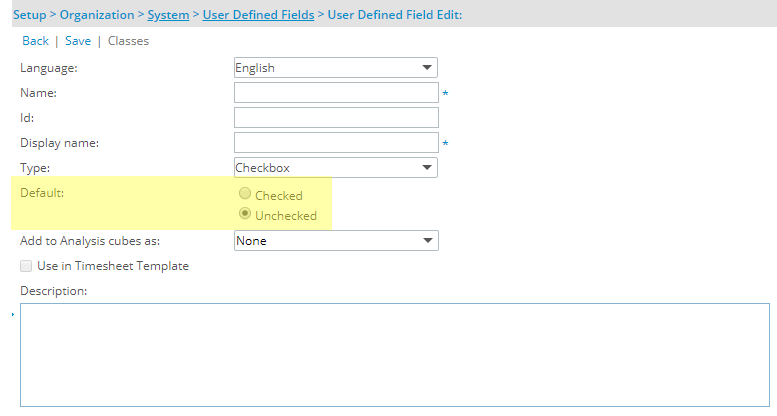
Task: Click the Save link
Action: pyautogui.click(x=78, y=41)
